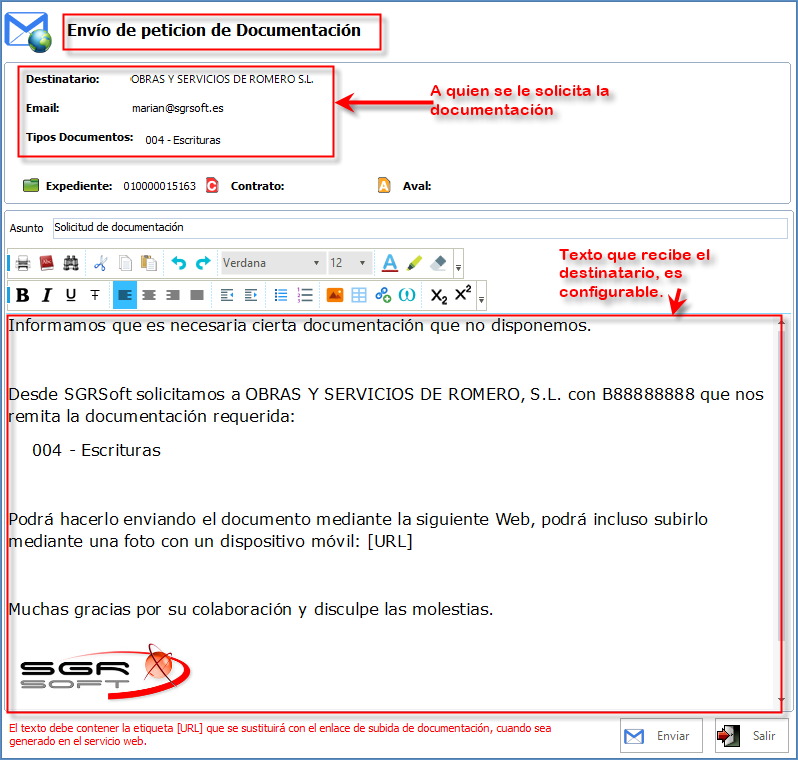Click expediente number 010000015163
This screenshot has width=798, height=760.
[159, 186]
